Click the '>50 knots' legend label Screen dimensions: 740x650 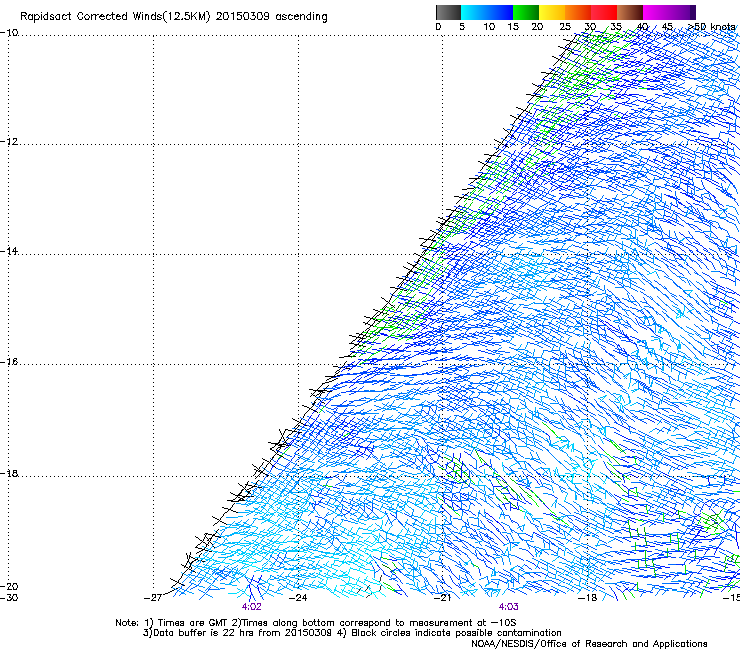(712, 27)
